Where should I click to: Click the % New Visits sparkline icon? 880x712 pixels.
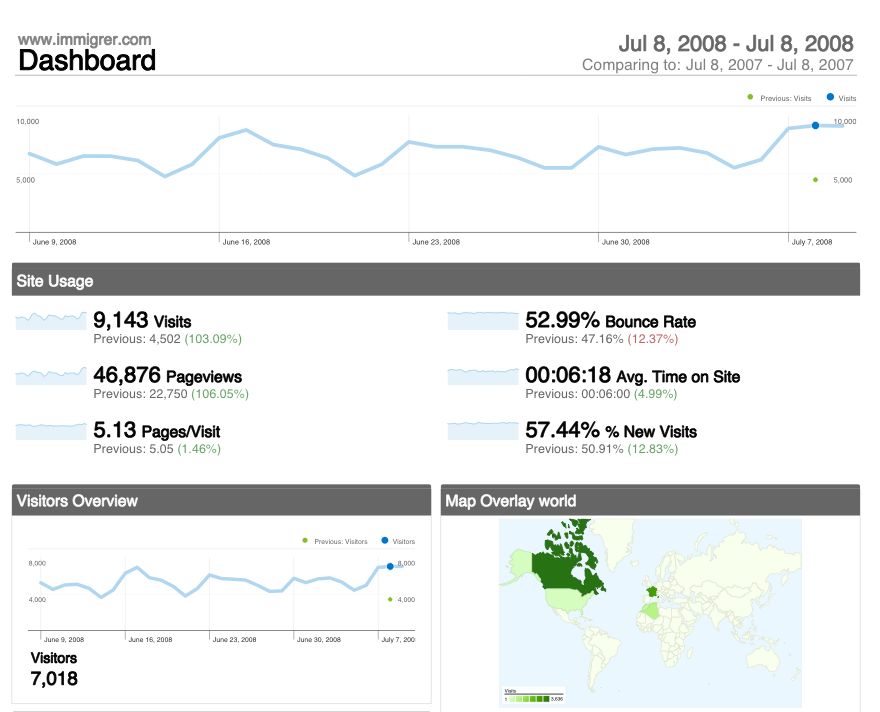point(482,431)
